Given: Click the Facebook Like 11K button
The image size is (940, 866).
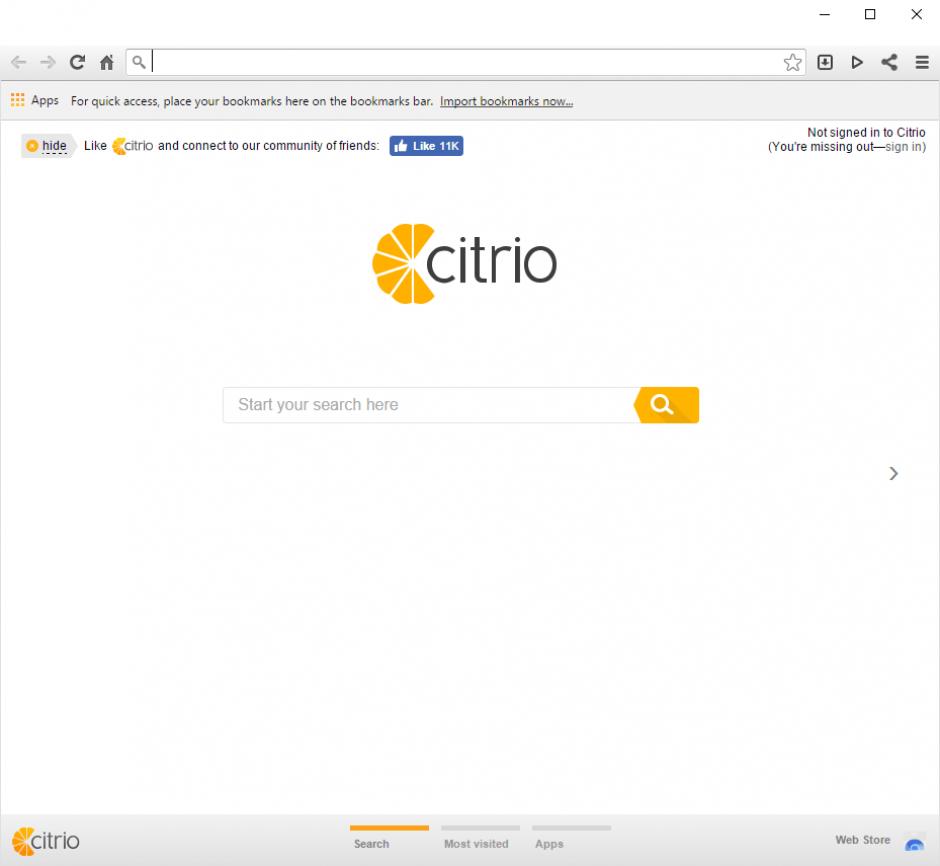Looking at the screenshot, I should point(426,146).
